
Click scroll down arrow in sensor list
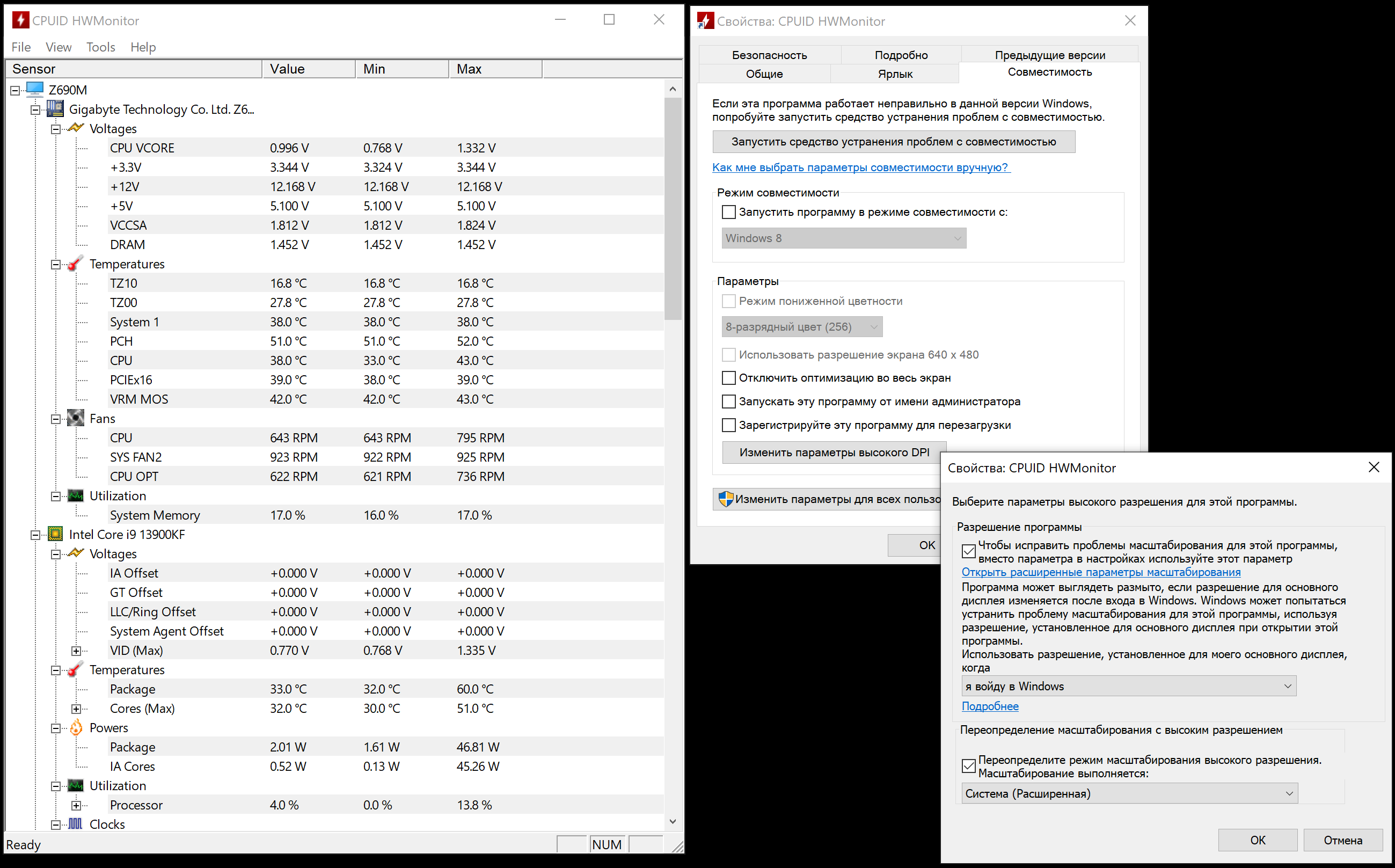(x=673, y=821)
